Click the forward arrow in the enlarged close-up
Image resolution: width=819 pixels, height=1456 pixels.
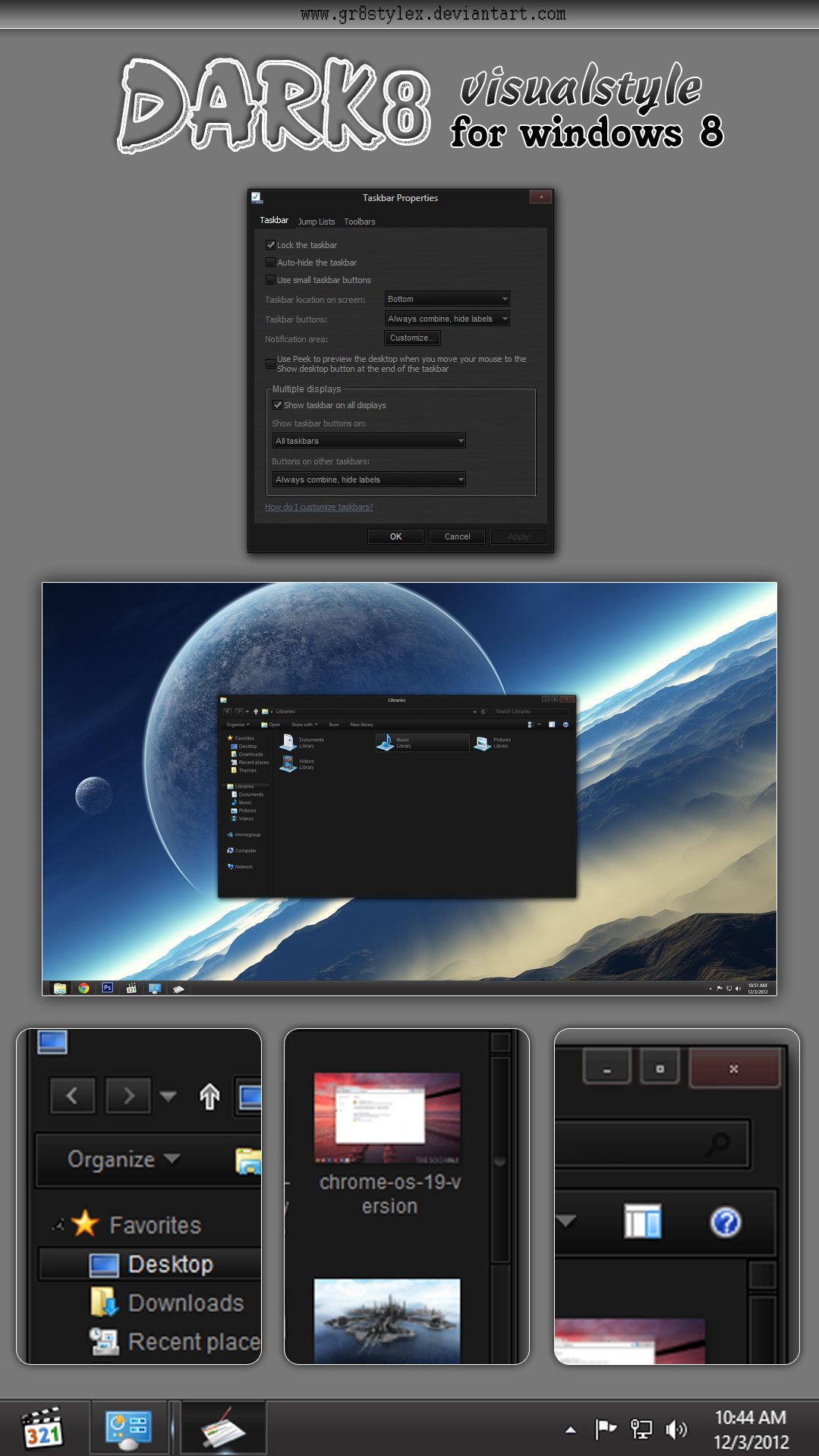click(128, 1096)
